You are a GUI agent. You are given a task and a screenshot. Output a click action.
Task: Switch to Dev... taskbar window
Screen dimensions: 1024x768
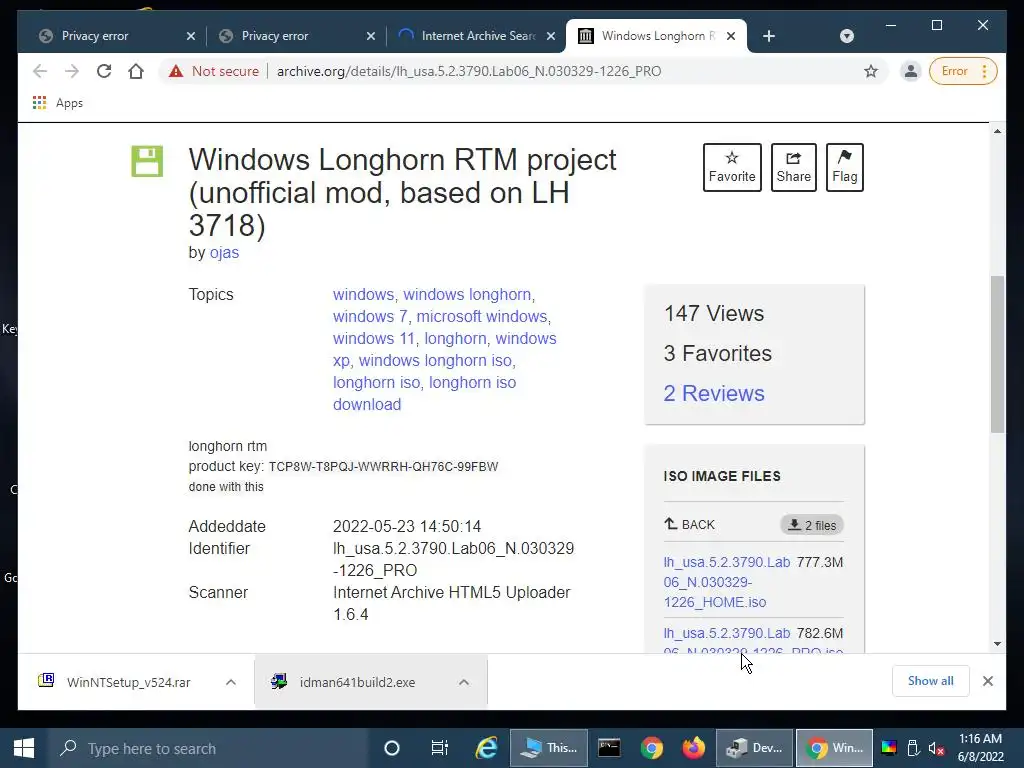pos(754,748)
